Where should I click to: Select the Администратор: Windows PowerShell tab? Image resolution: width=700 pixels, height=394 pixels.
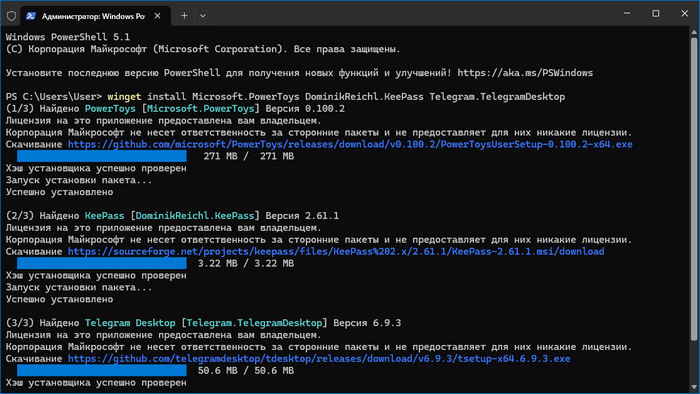point(96,16)
